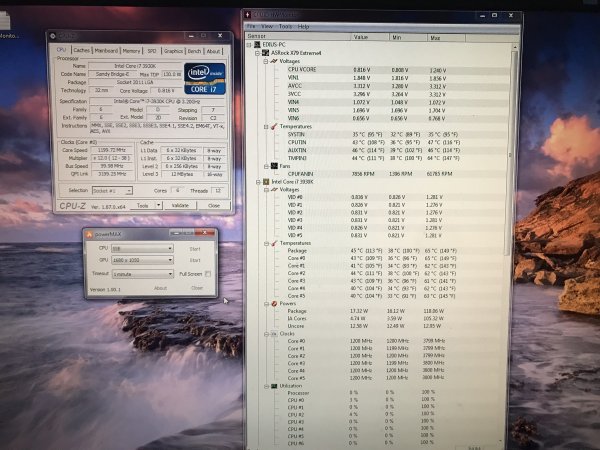Select the CPUFANIN row
This screenshot has height=450, width=600.
point(378,174)
